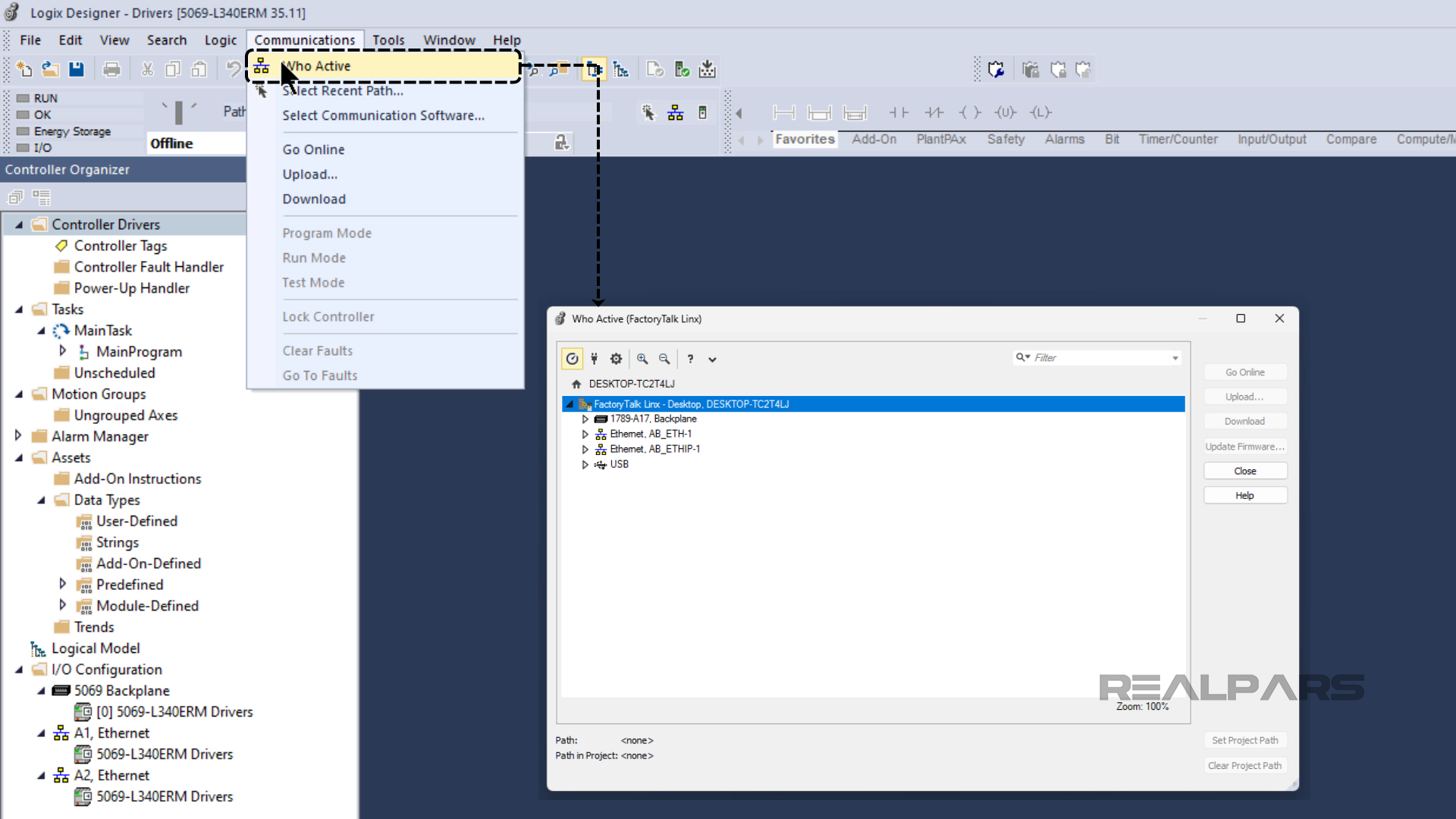Choose Go Online from Communications menu
The image size is (1456, 819).
pyautogui.click(x=385, y=149)
